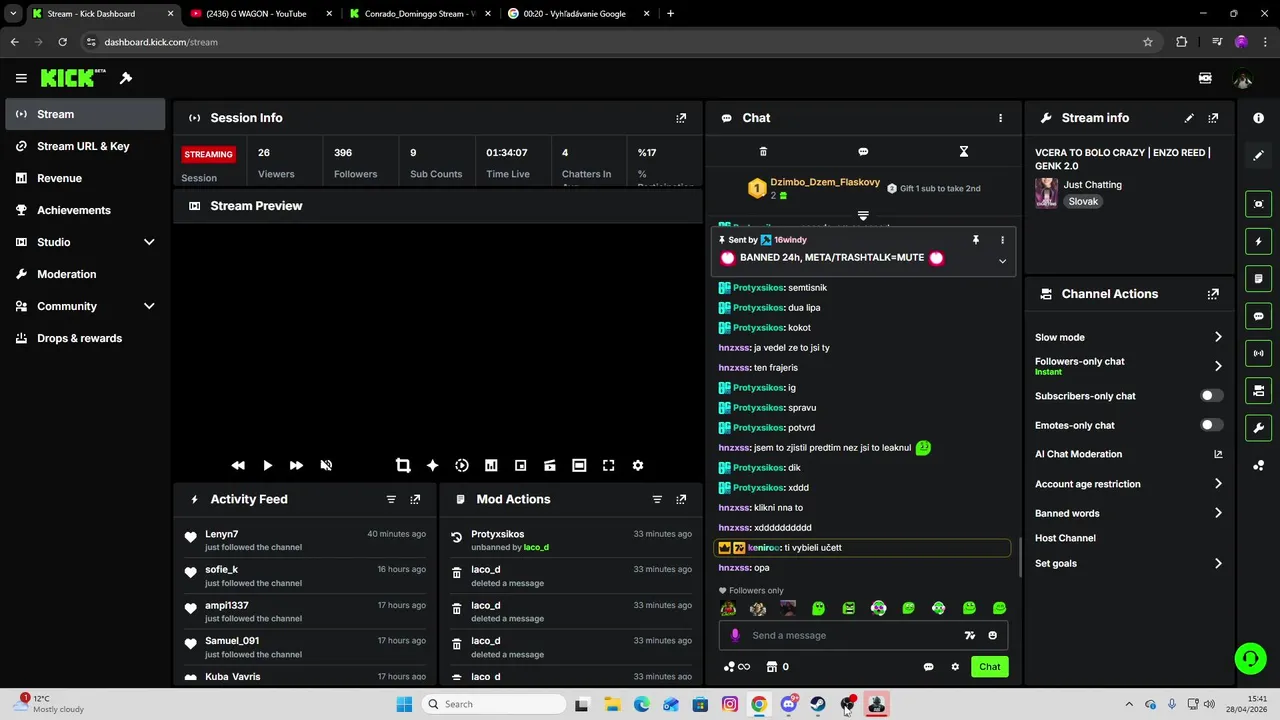This screenshot has width=1280, height=720.
Task: Toggle the Session Info panel in the right rail
Action: [1258, 353]
